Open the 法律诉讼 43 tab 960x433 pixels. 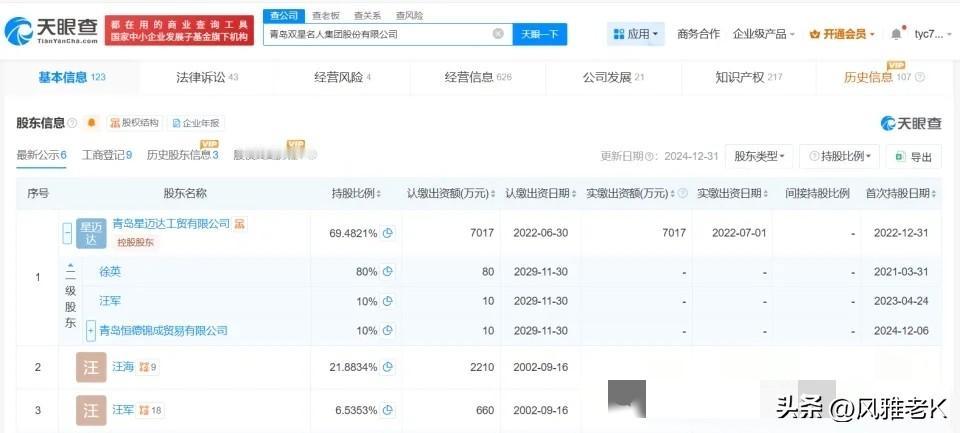[207, 77]
